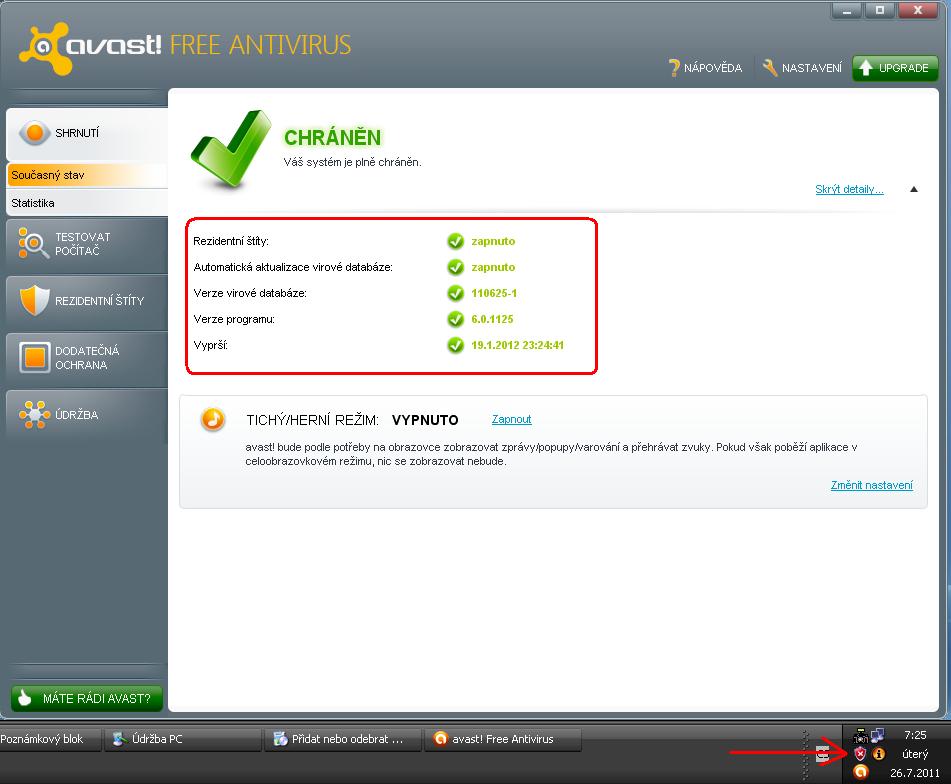Click the date 26.7.2011 in the tray
The image size is (951, 784).
(x=915, y=773)
